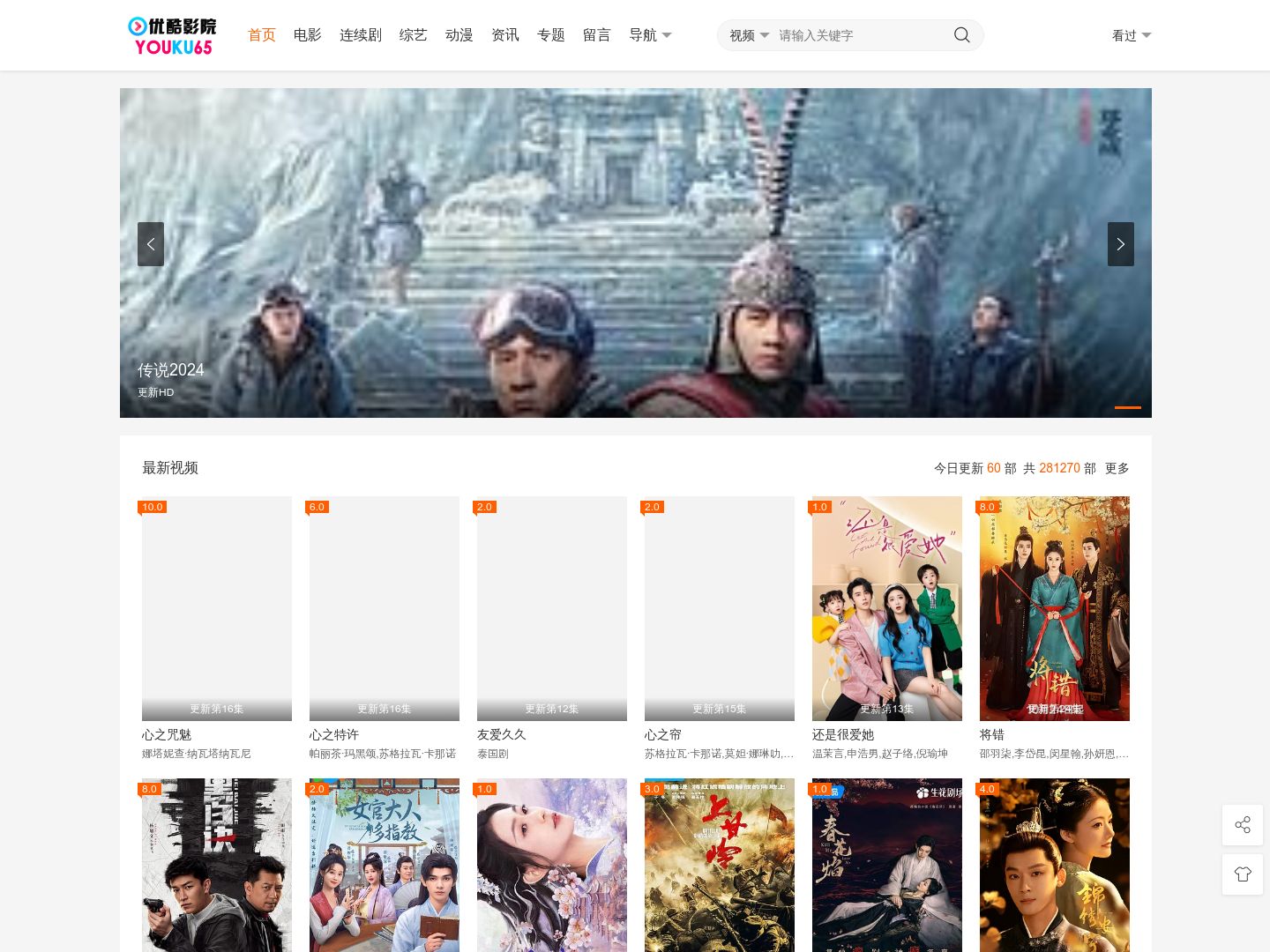Expand the 看过 history dropdown
Viewport: 1270px width, 952px height.
(1132, 35)
